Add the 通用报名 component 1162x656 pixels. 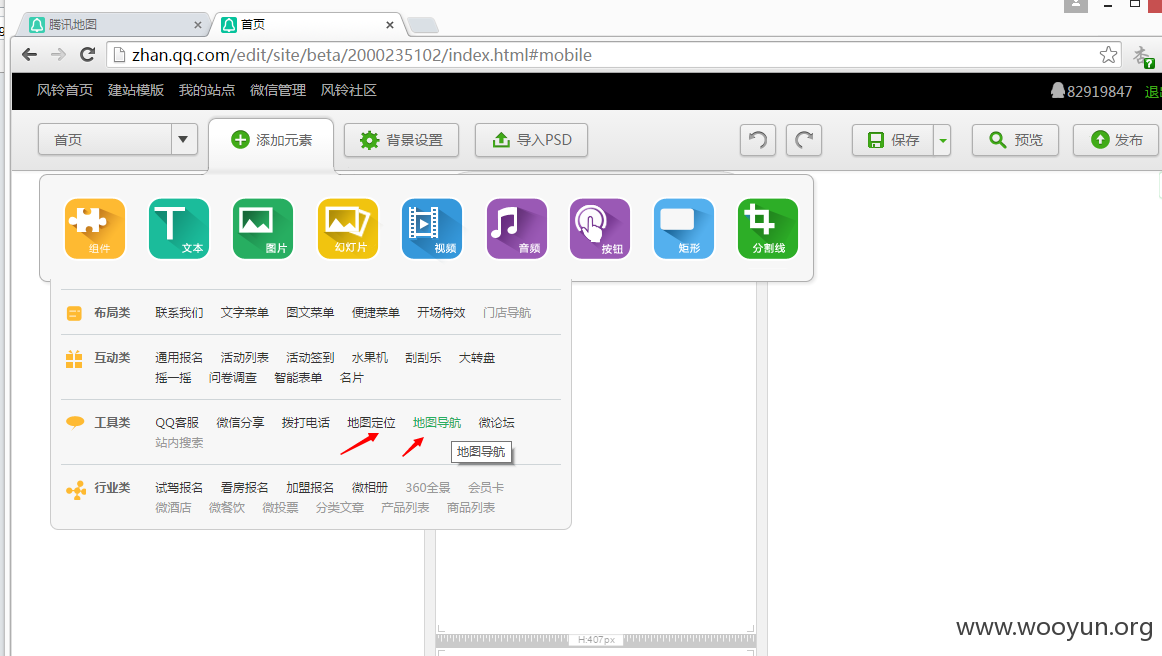[179, 358]
